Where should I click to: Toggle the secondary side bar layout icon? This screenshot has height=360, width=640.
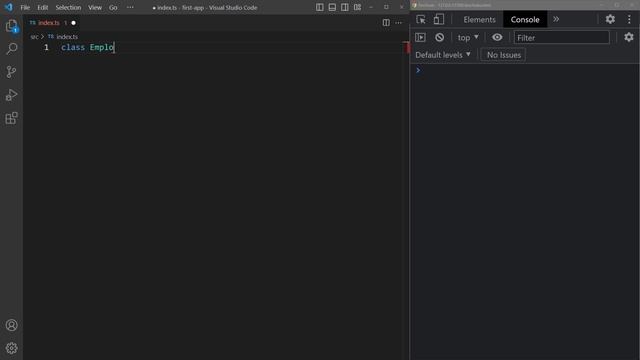click(x=345, y=7)
